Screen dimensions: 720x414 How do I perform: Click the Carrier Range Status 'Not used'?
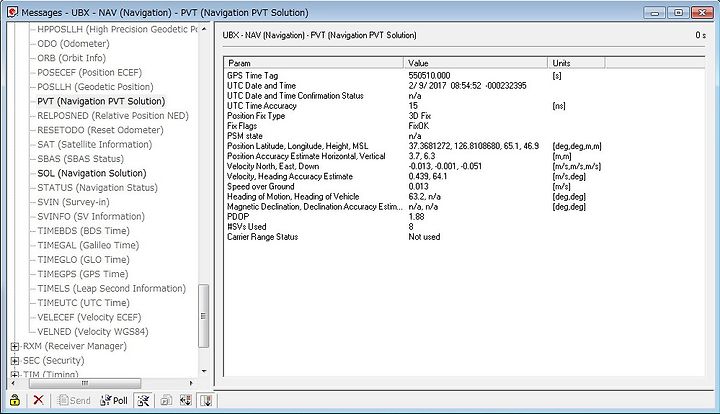424,237
